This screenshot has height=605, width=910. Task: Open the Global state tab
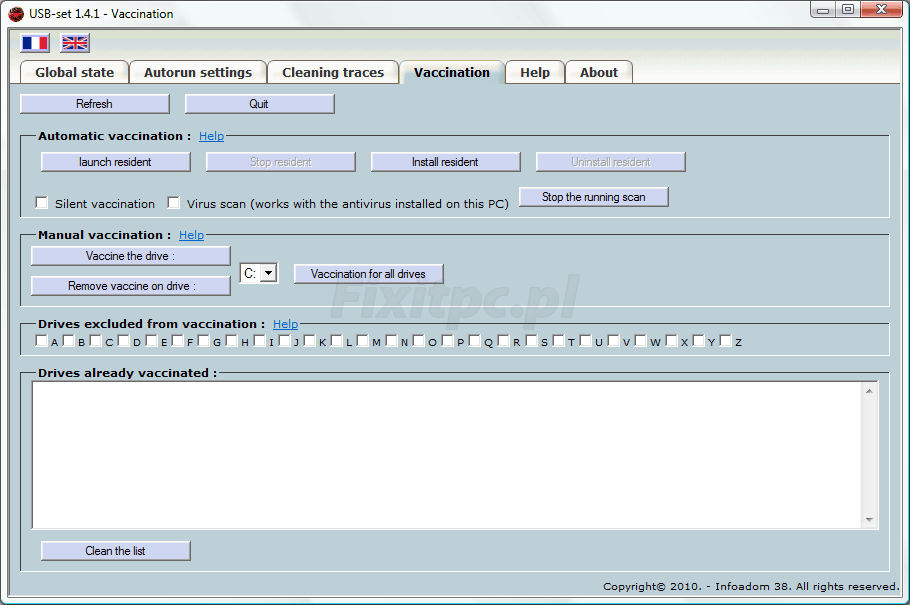pyautogui.click(x=74, y=73)
